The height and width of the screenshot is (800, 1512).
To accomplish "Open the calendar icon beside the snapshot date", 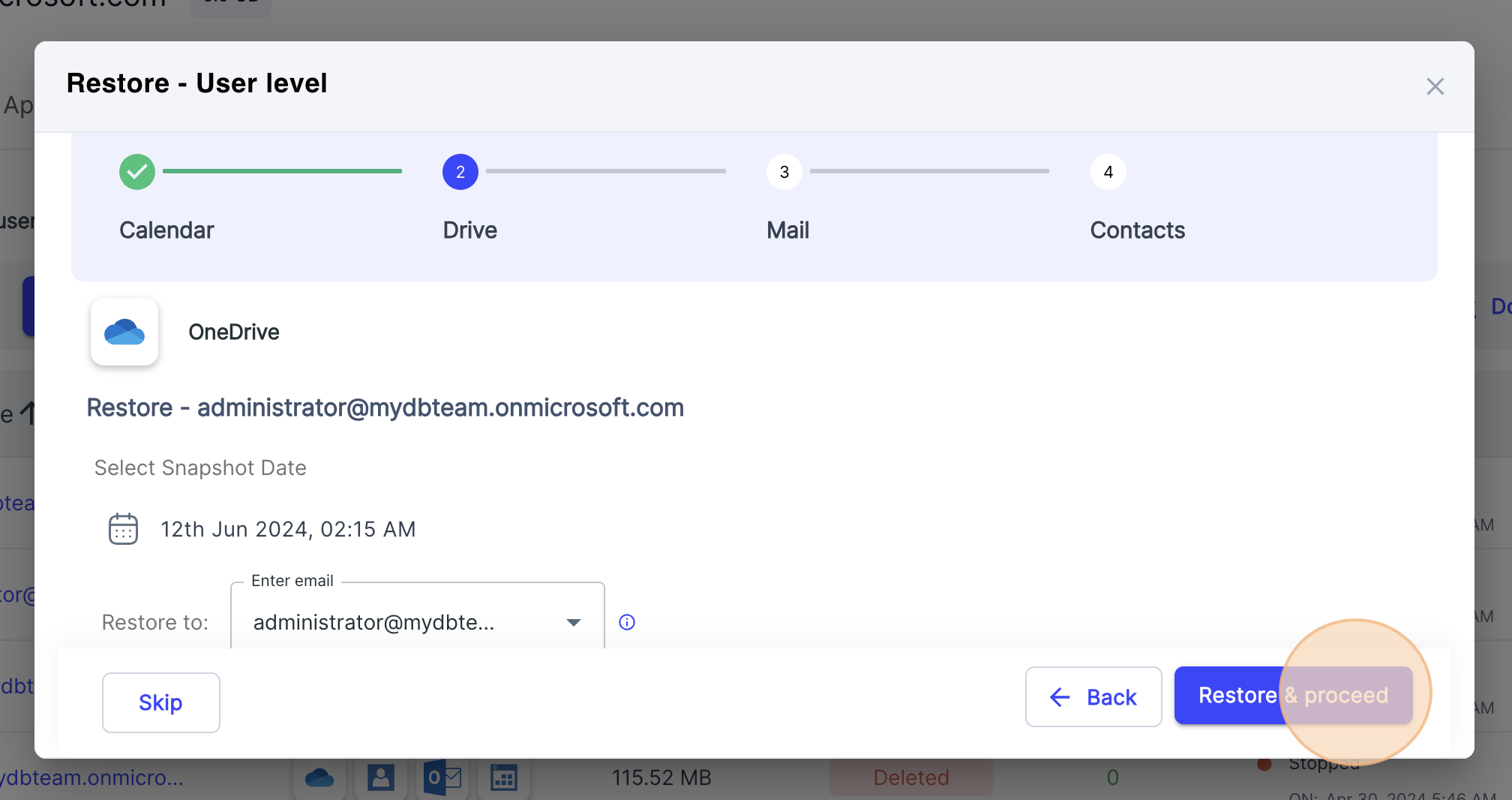I will click(x=123, y=529).
